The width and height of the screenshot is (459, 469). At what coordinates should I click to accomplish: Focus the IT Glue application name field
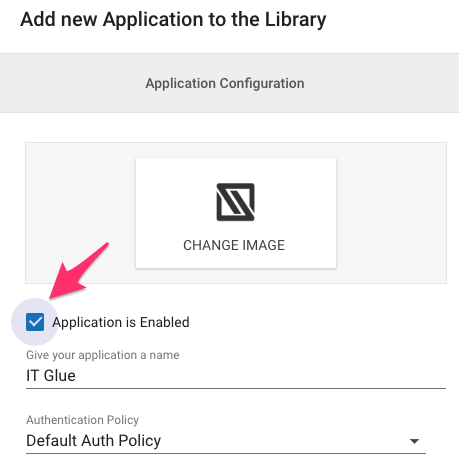pyautogui.click(x=236, y=376)
